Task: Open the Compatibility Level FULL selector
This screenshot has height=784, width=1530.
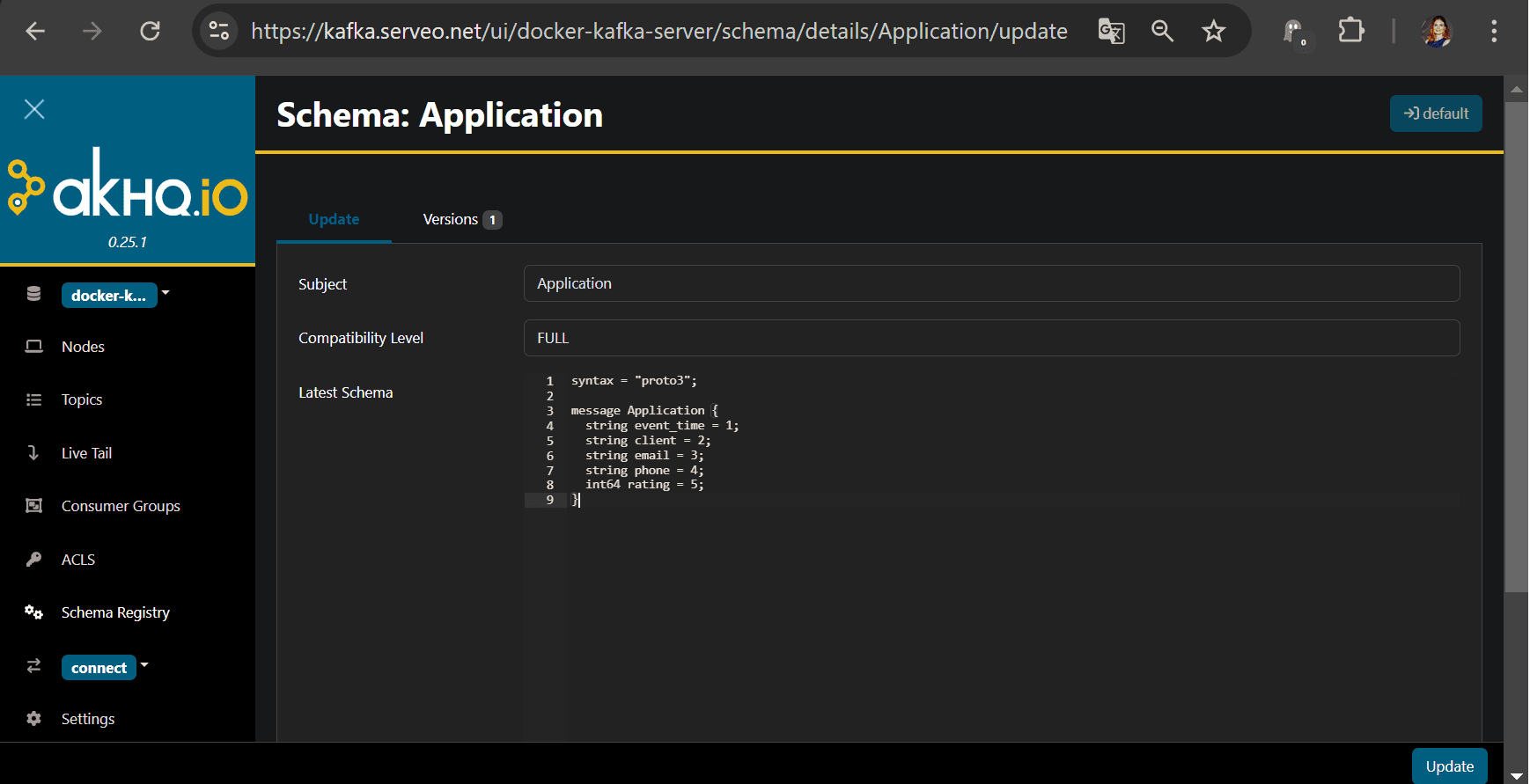Action: (x=991, y=338)
